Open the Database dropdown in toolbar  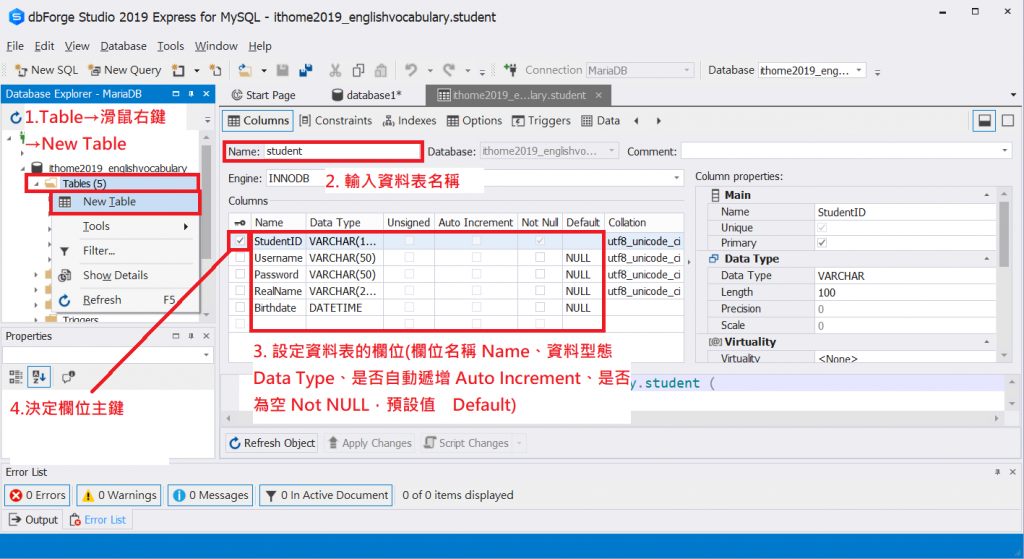[x=859, y=70]
